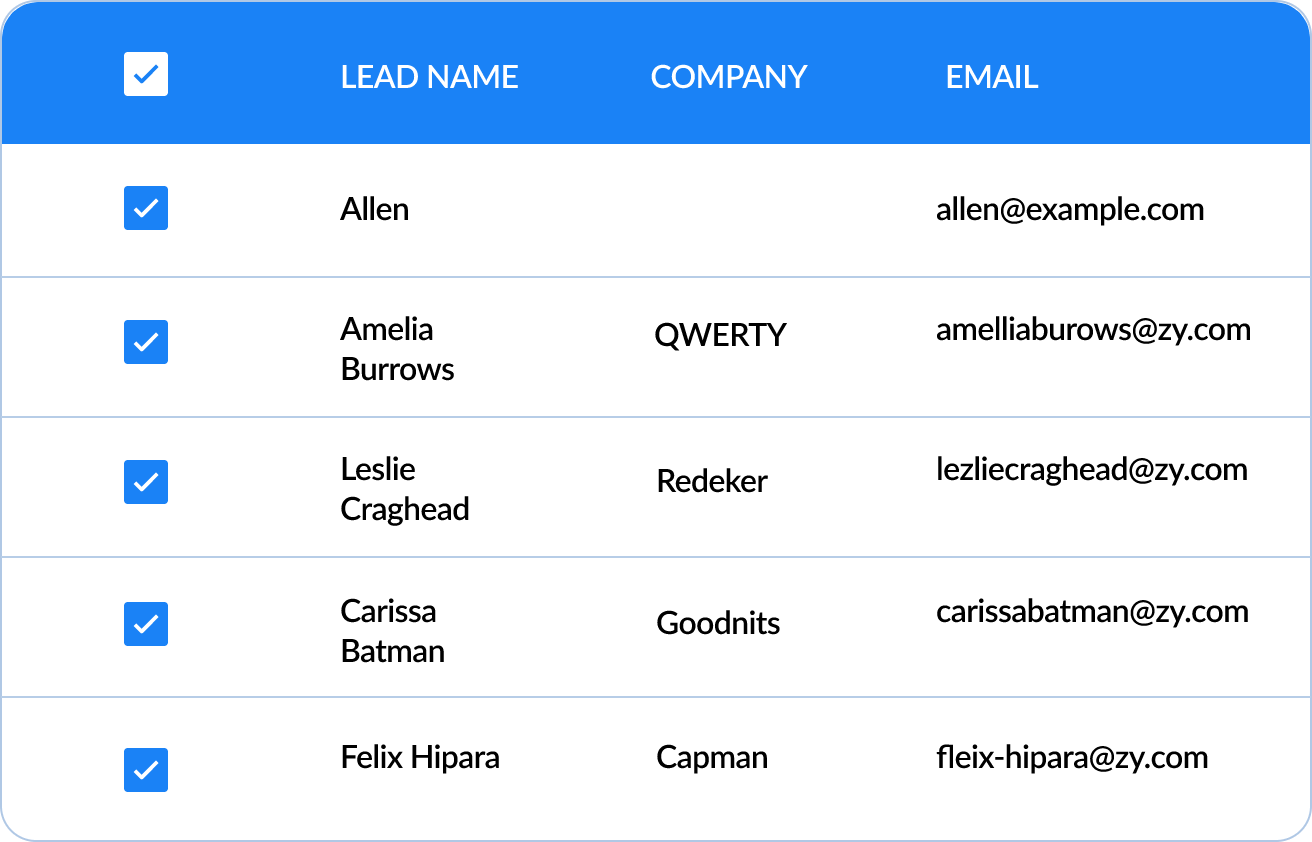Click the EMAIL column header
This screenshot has height=842, width=1312.
point(991,77)
